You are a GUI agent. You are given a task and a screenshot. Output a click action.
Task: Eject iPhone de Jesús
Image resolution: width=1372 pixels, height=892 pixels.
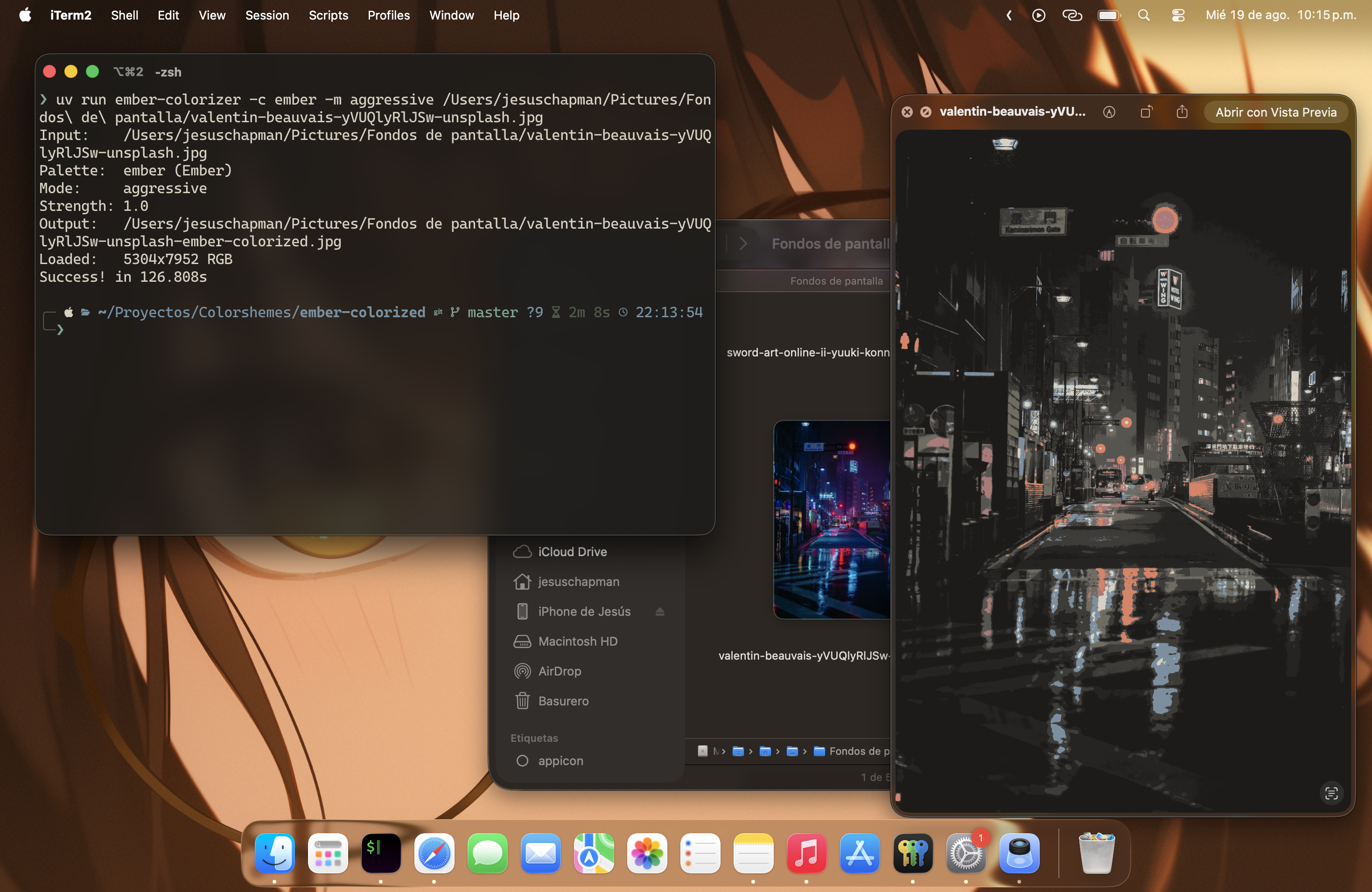[660, 612]
